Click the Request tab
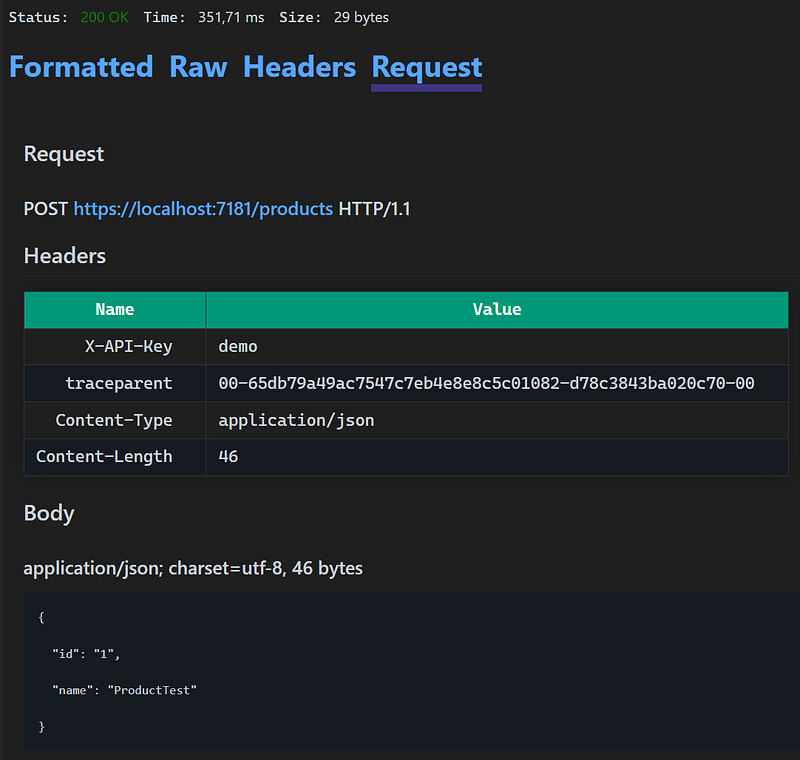This screenshot has height=760, width=800. pyautogui.click(x=427, y=69)
